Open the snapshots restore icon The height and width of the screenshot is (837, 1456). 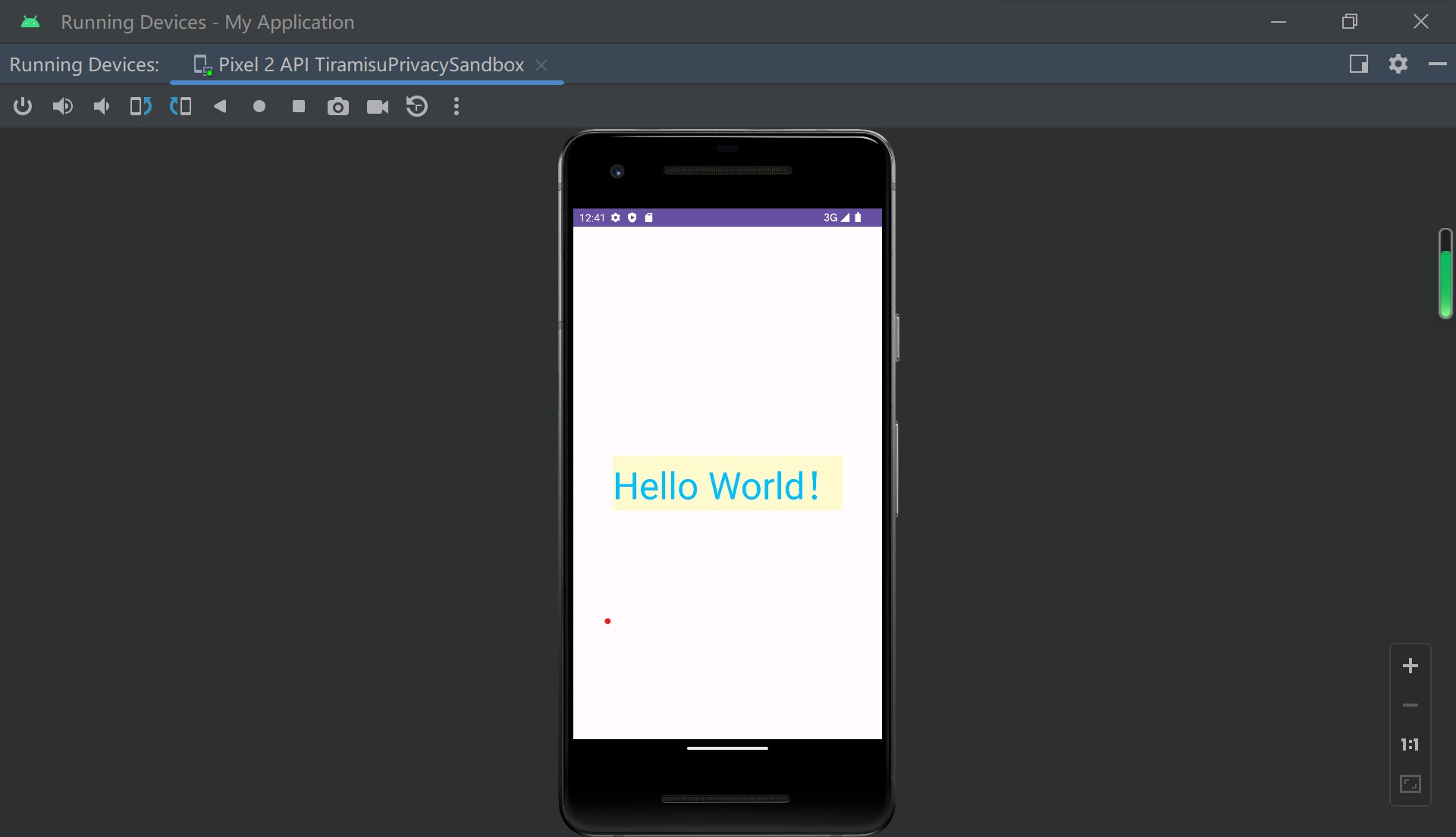(417, 107)
